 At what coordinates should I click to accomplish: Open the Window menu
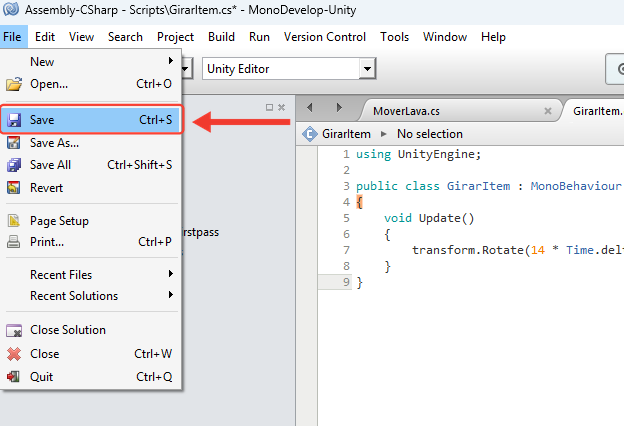tap(445, 37)
